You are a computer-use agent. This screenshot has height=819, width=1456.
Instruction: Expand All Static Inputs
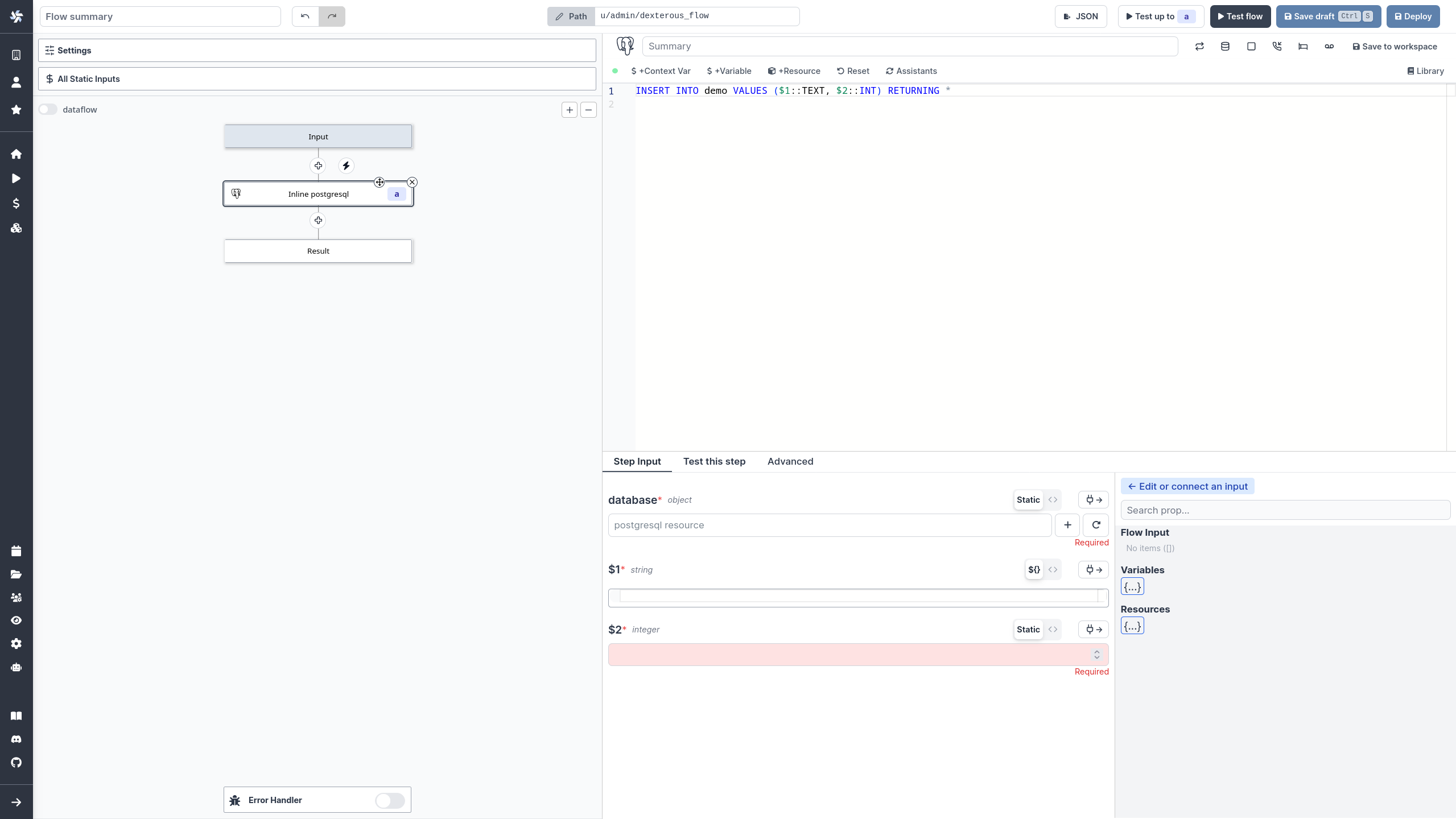tap(317, 79)
